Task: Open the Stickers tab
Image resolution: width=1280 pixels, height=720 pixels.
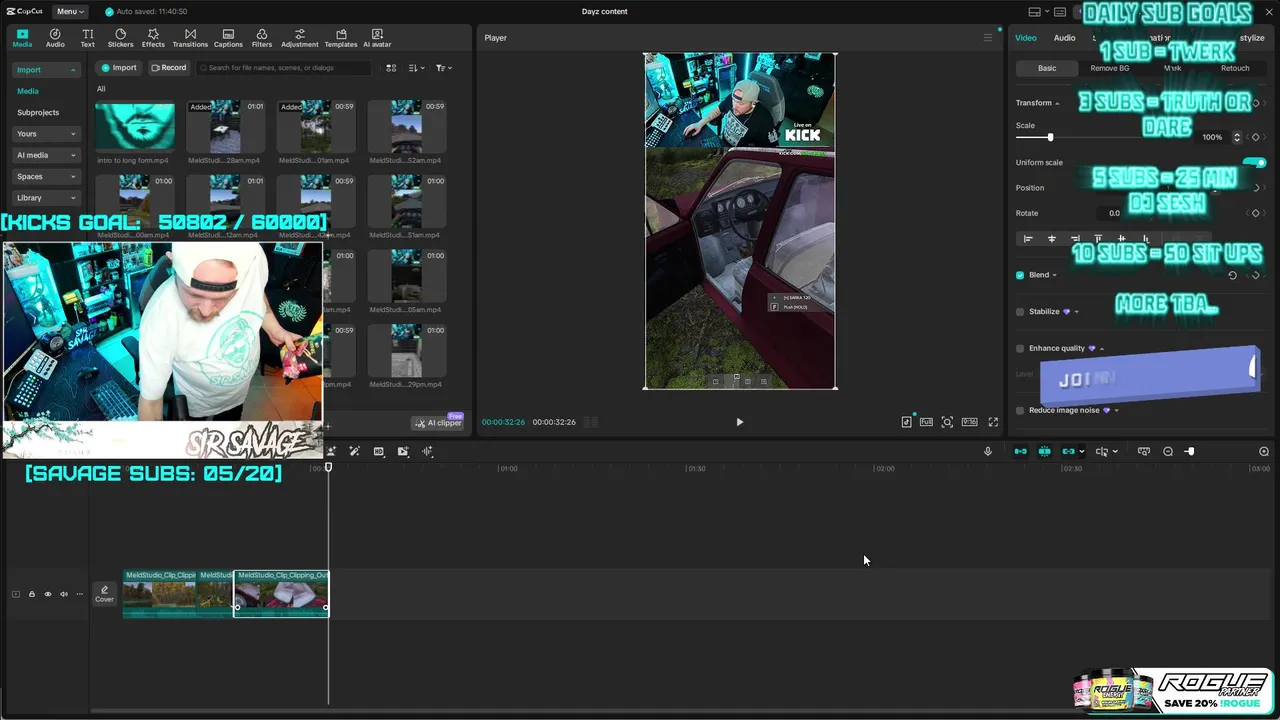Action: tap(120, 38)
